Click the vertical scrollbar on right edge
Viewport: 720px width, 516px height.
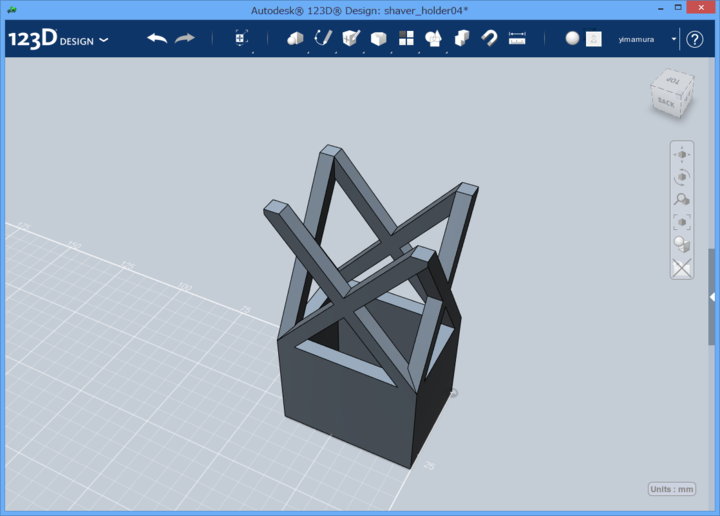point(712,297)
